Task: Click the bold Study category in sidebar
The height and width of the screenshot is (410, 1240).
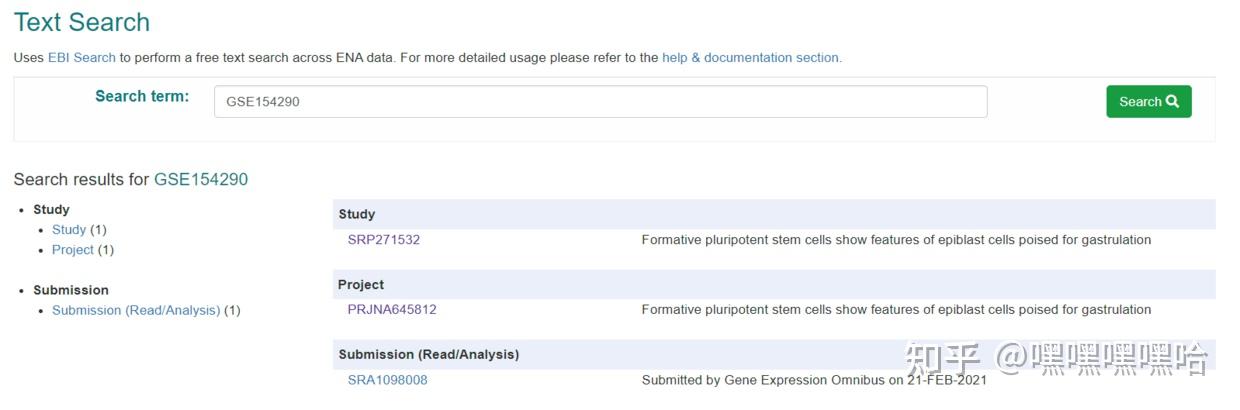Action: [x=51, y=210]
